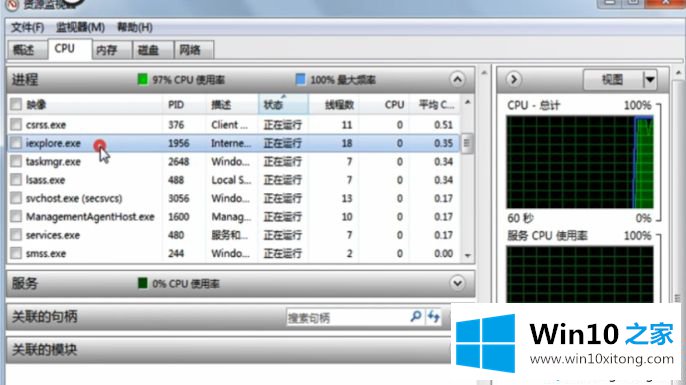Viewport: 686px width, 385px height.
Task: Select the csrss.exe process name
Action: click(46, 125)
